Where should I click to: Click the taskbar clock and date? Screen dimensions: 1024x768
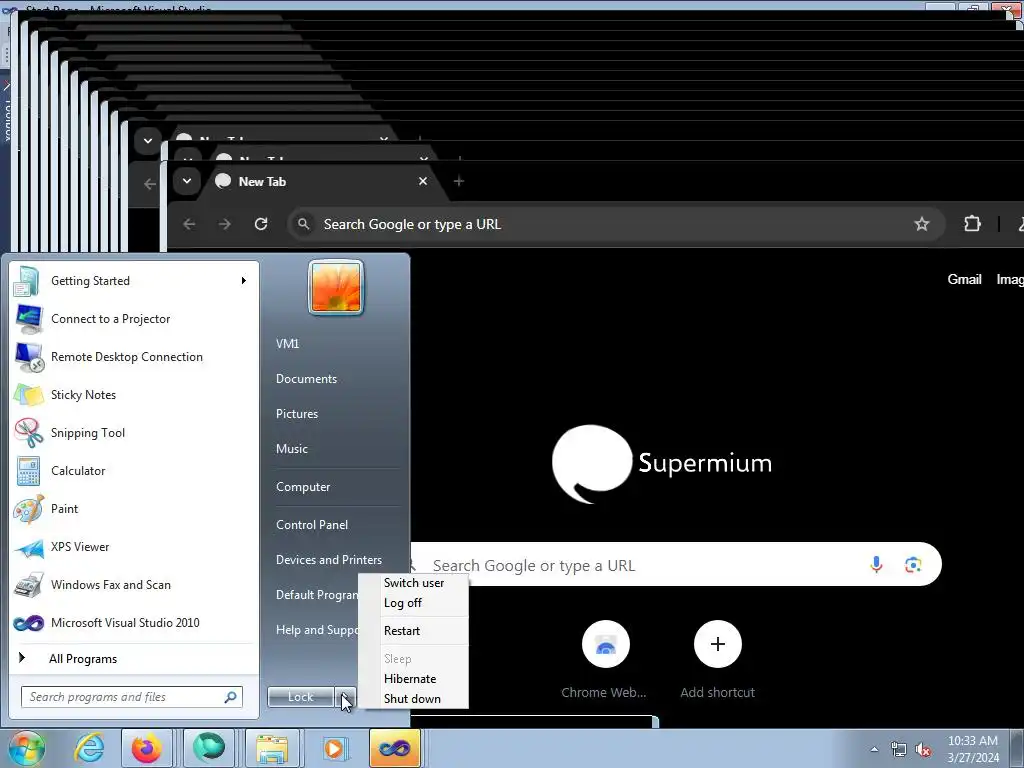[973, 749]
